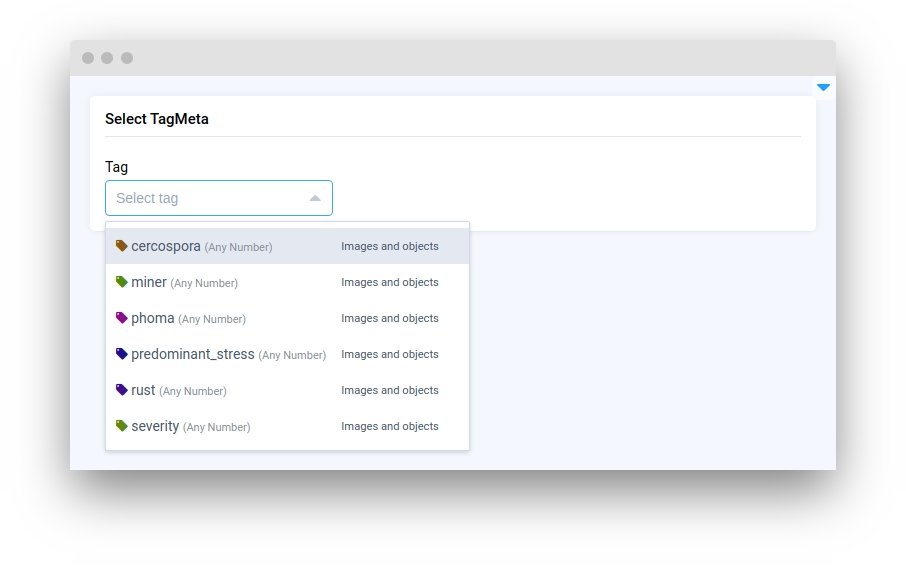906x570 pixels.
Task: Click the brown cercospora tag icon
Action: [x=122, y=246]
